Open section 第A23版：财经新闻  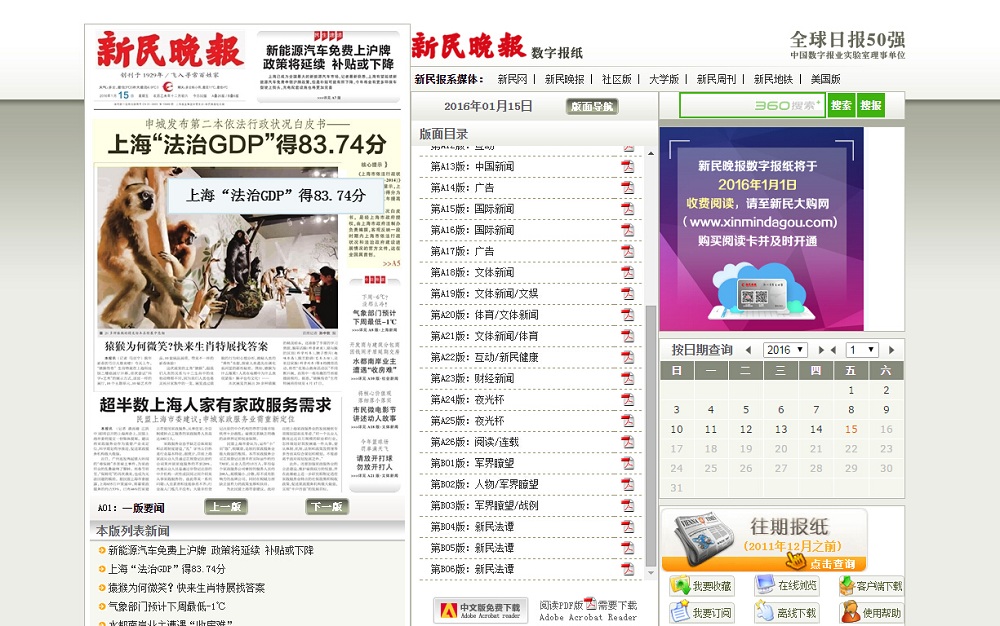(x=472, y=378)
